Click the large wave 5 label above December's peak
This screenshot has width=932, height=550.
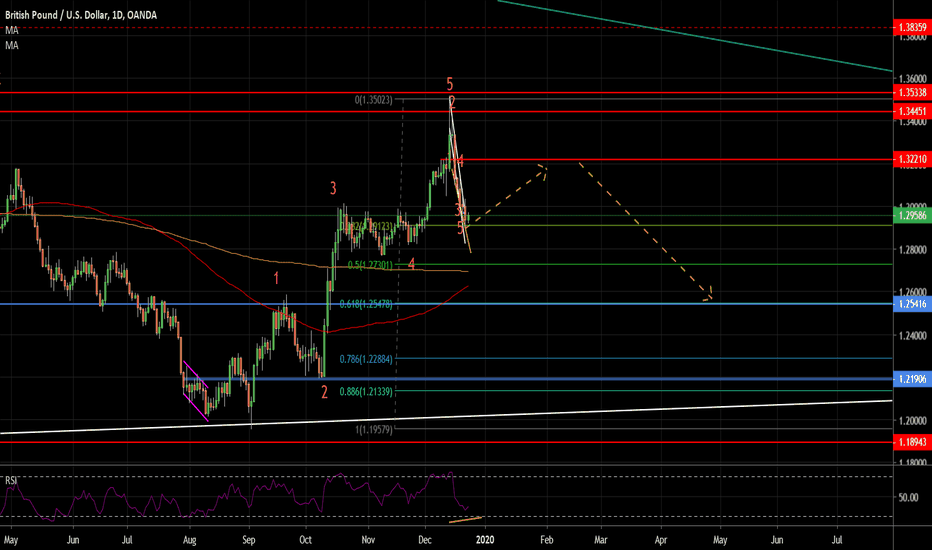pyautogui.click(x=449, y=84)
